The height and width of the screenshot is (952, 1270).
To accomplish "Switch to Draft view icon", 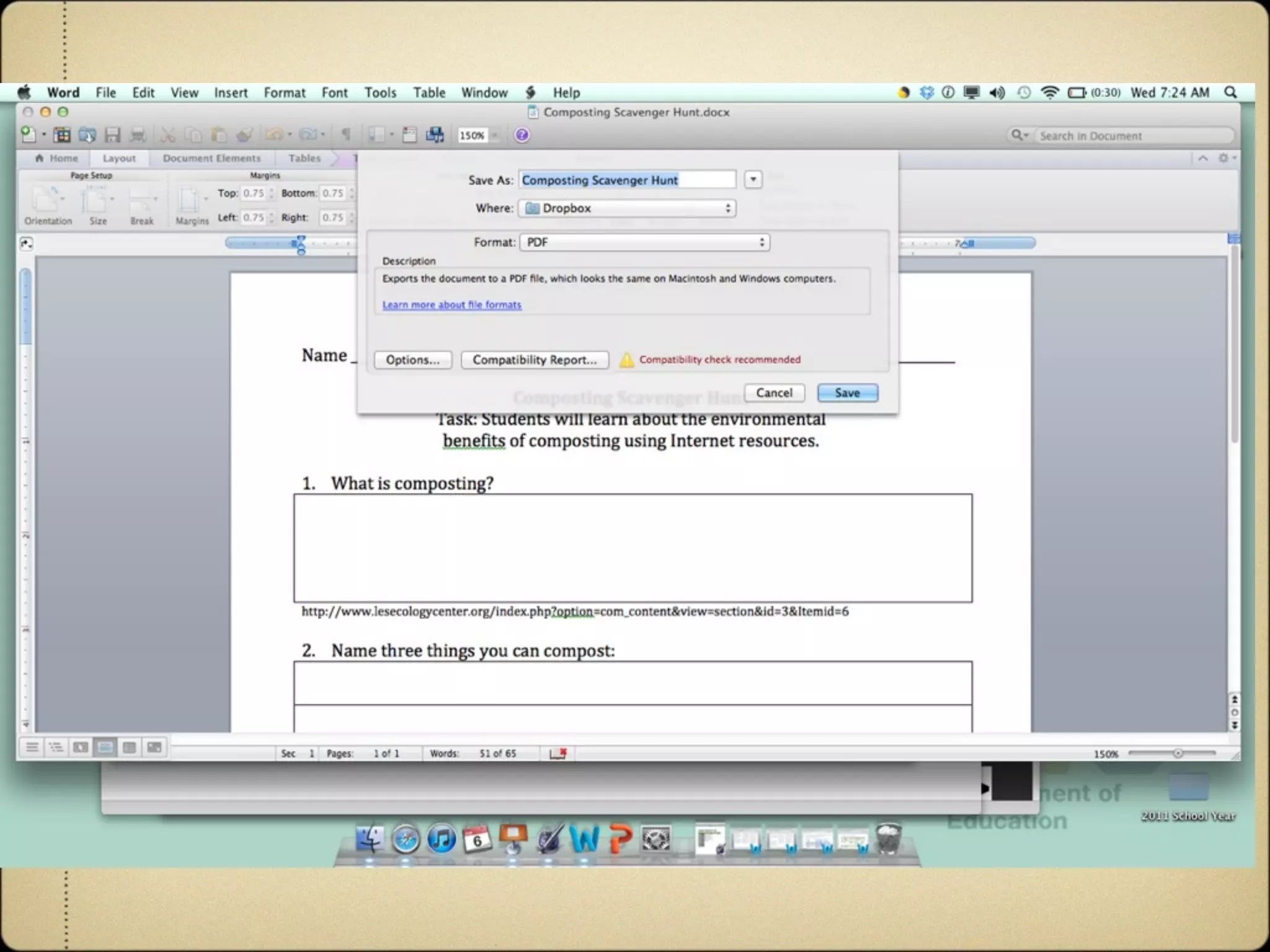I will point(32,747).
